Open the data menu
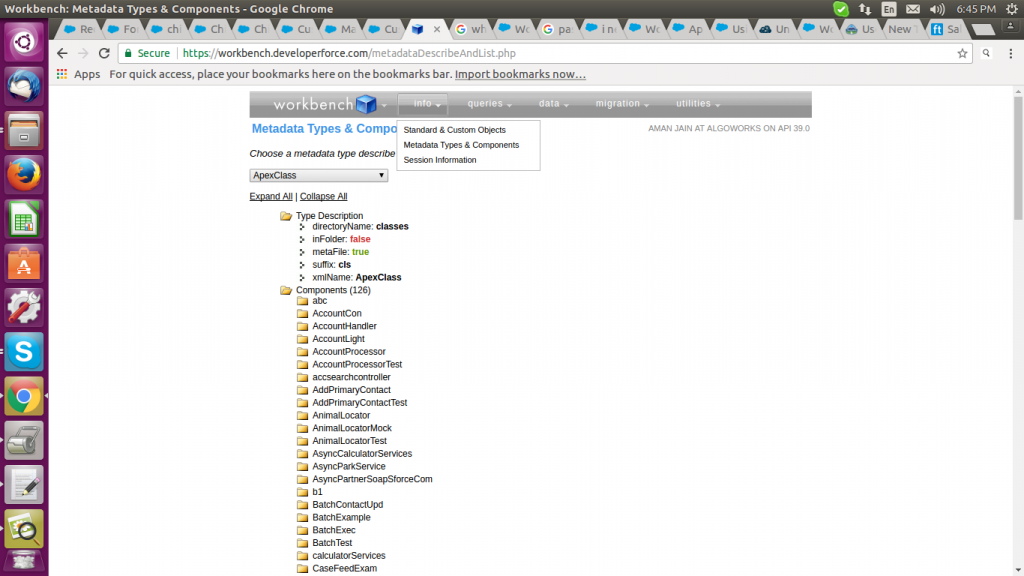 pos(553,104)
